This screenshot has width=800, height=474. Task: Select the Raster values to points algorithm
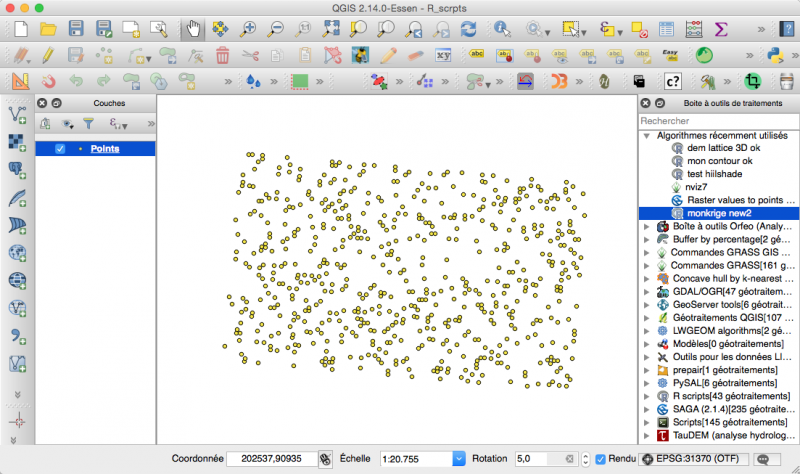[x=734, y=200]
